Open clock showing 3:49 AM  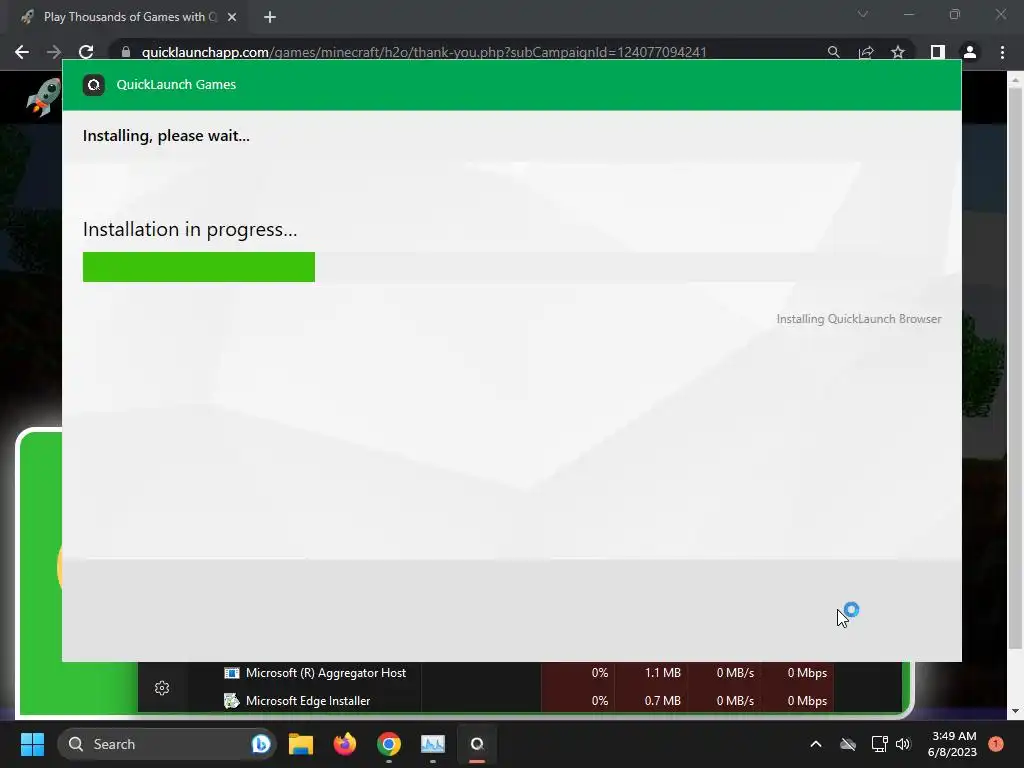(x=952, y=744)
